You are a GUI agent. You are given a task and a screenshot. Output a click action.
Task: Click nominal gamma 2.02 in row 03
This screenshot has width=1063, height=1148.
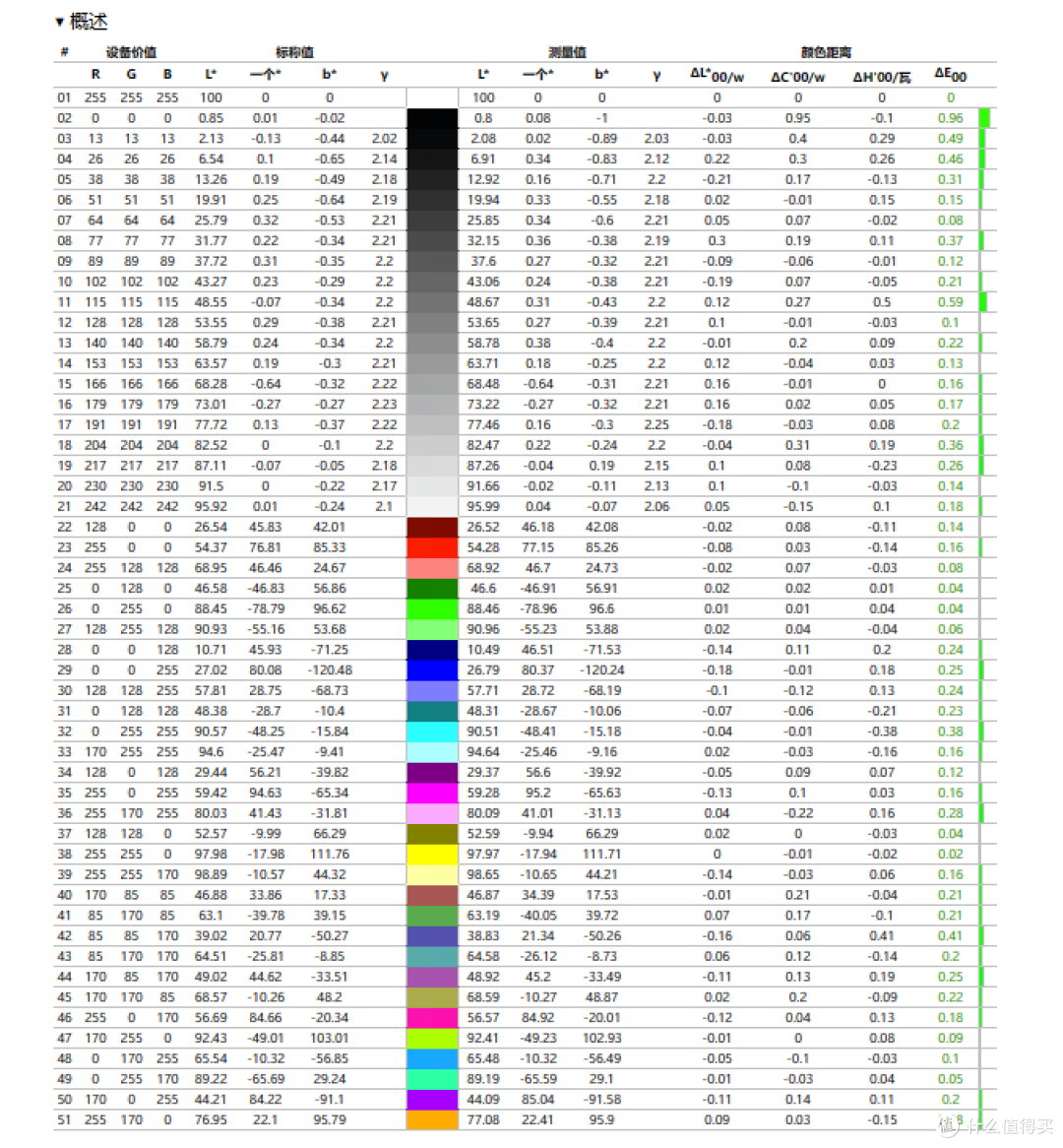384,139
